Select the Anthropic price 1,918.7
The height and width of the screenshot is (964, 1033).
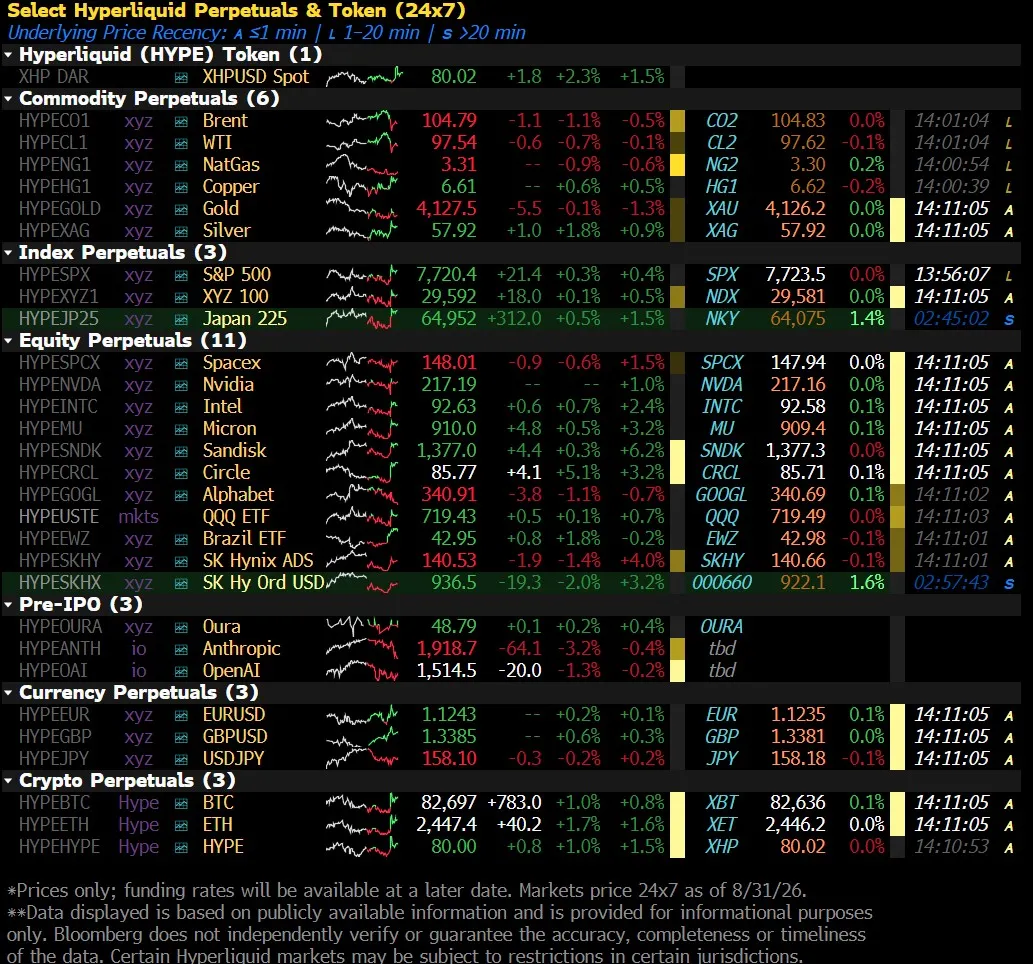[447, 649]
